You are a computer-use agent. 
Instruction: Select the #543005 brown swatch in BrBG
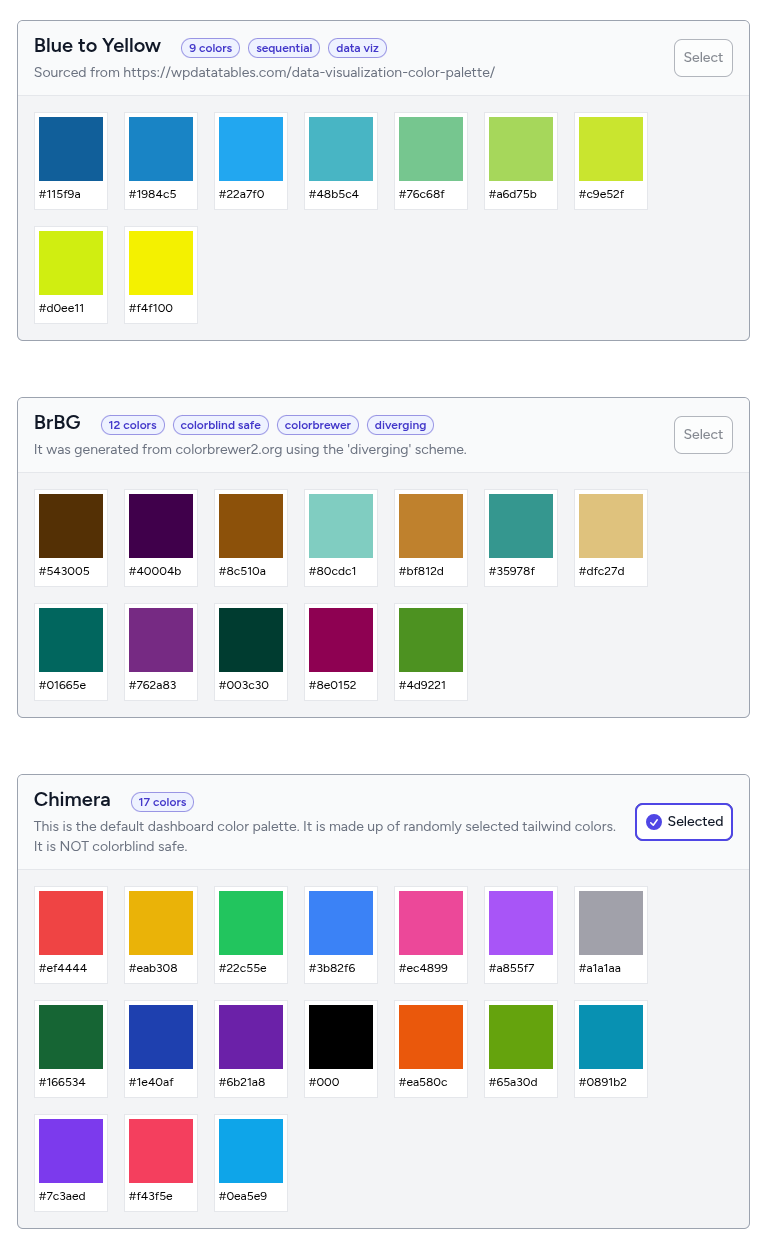coord(70,524)
